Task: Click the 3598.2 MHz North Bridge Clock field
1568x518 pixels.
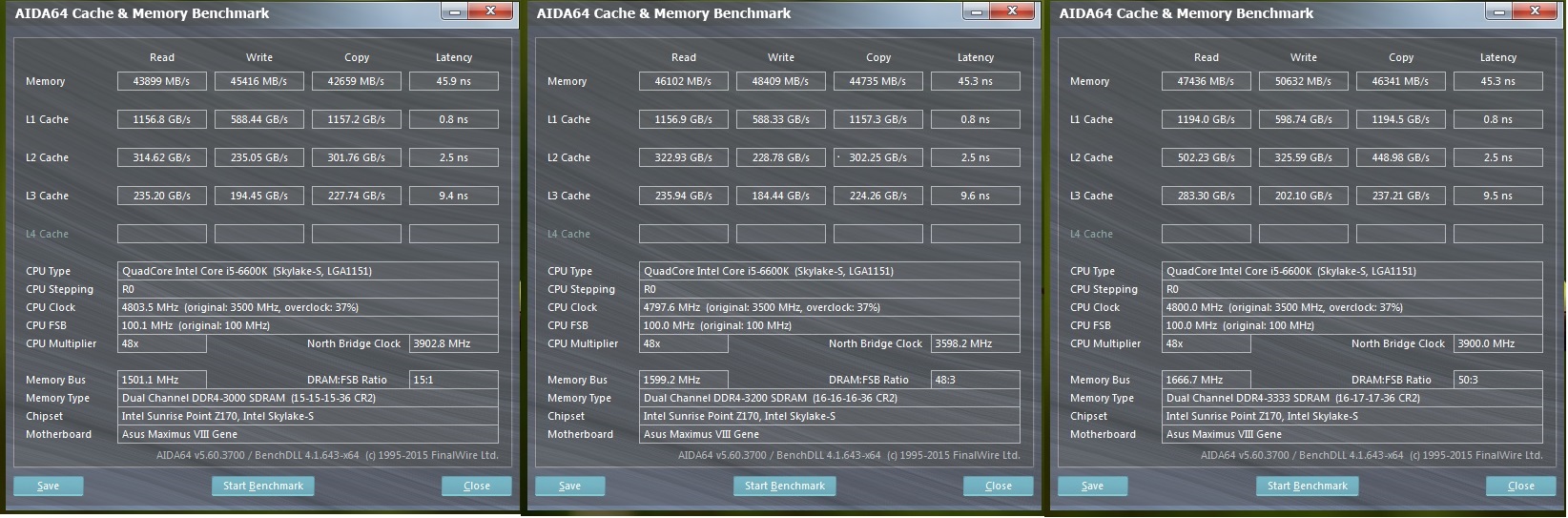Action: click(x=975, y=344)
